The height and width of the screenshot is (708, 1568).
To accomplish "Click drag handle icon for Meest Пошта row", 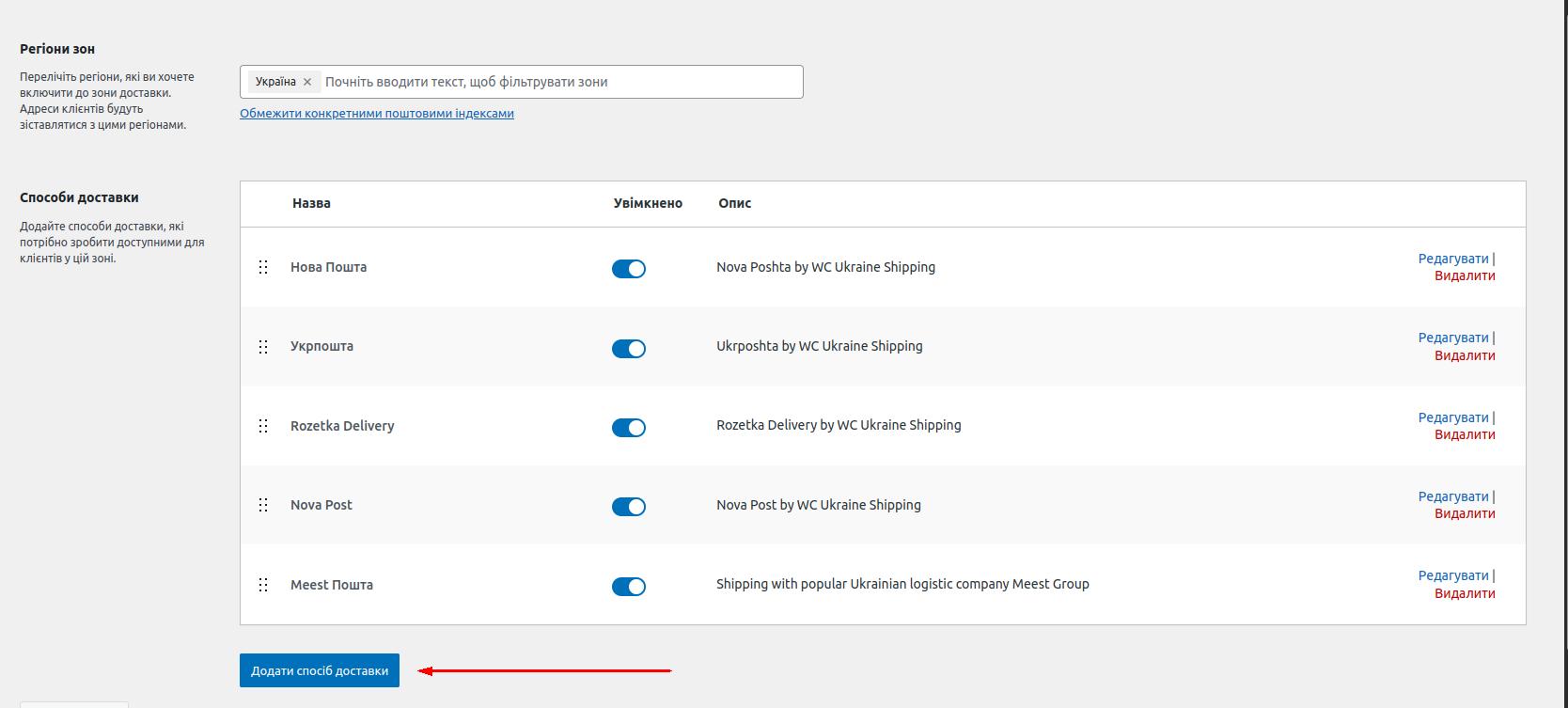I will tap(263, 585).
